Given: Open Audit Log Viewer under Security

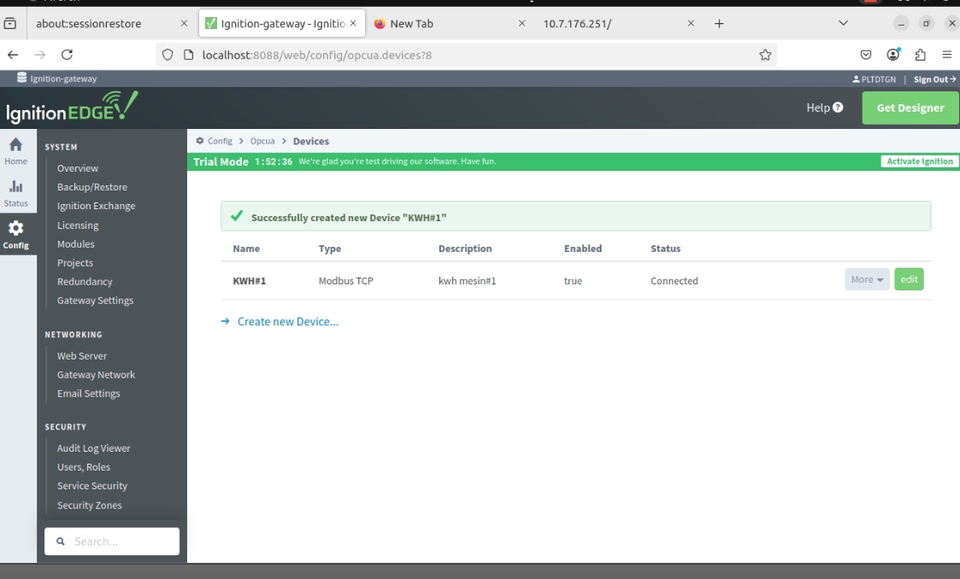Looking at the screenshot, I should point(94,449).
